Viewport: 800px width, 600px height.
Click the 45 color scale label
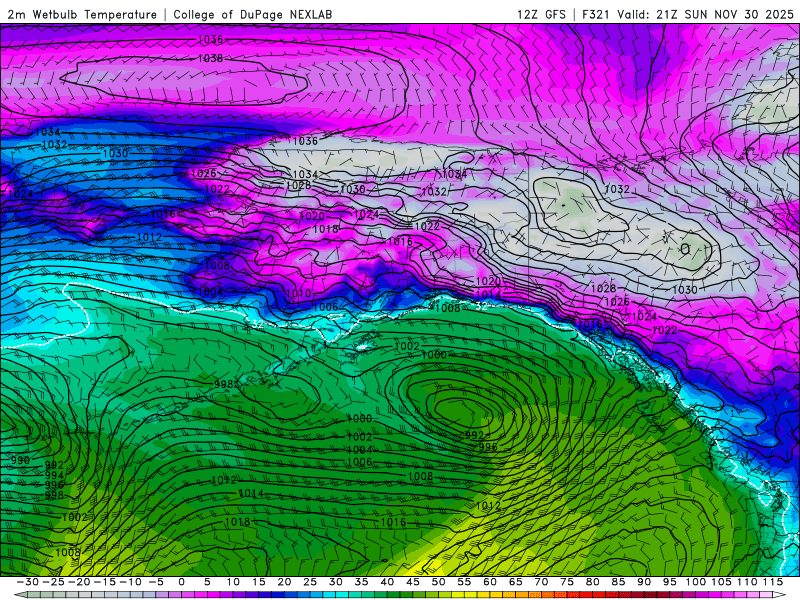coord(413,582)
